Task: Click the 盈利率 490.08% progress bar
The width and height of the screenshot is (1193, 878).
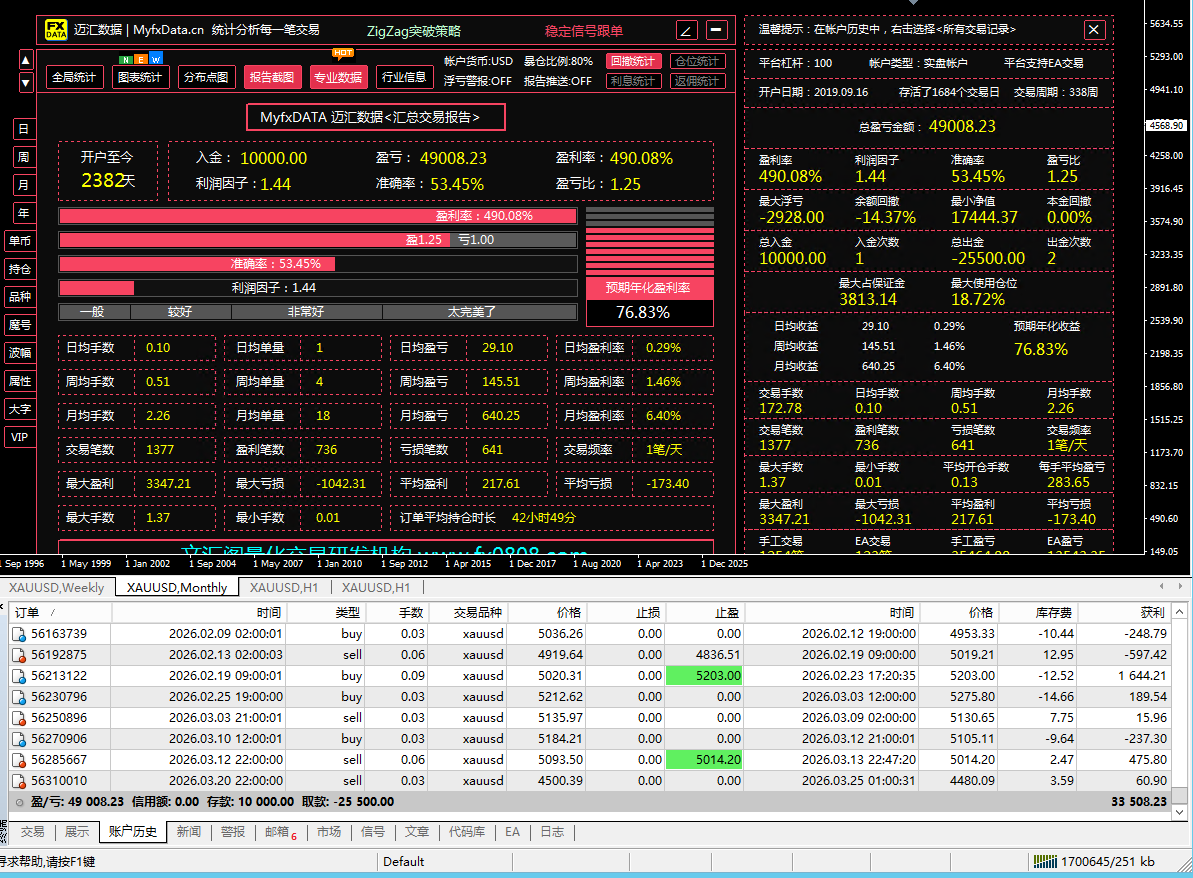Action: tap(318, 216)
